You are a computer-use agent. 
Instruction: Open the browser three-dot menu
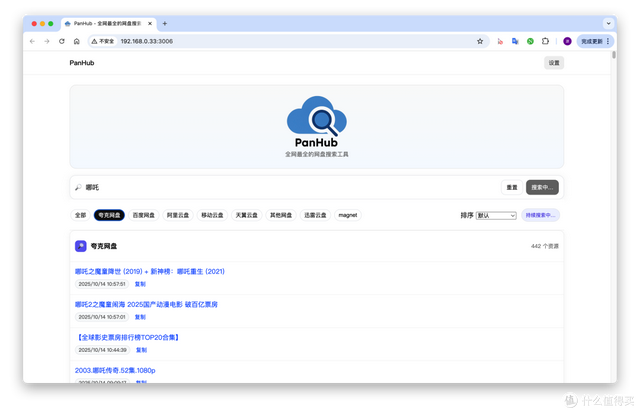click(x=608, y=41)
